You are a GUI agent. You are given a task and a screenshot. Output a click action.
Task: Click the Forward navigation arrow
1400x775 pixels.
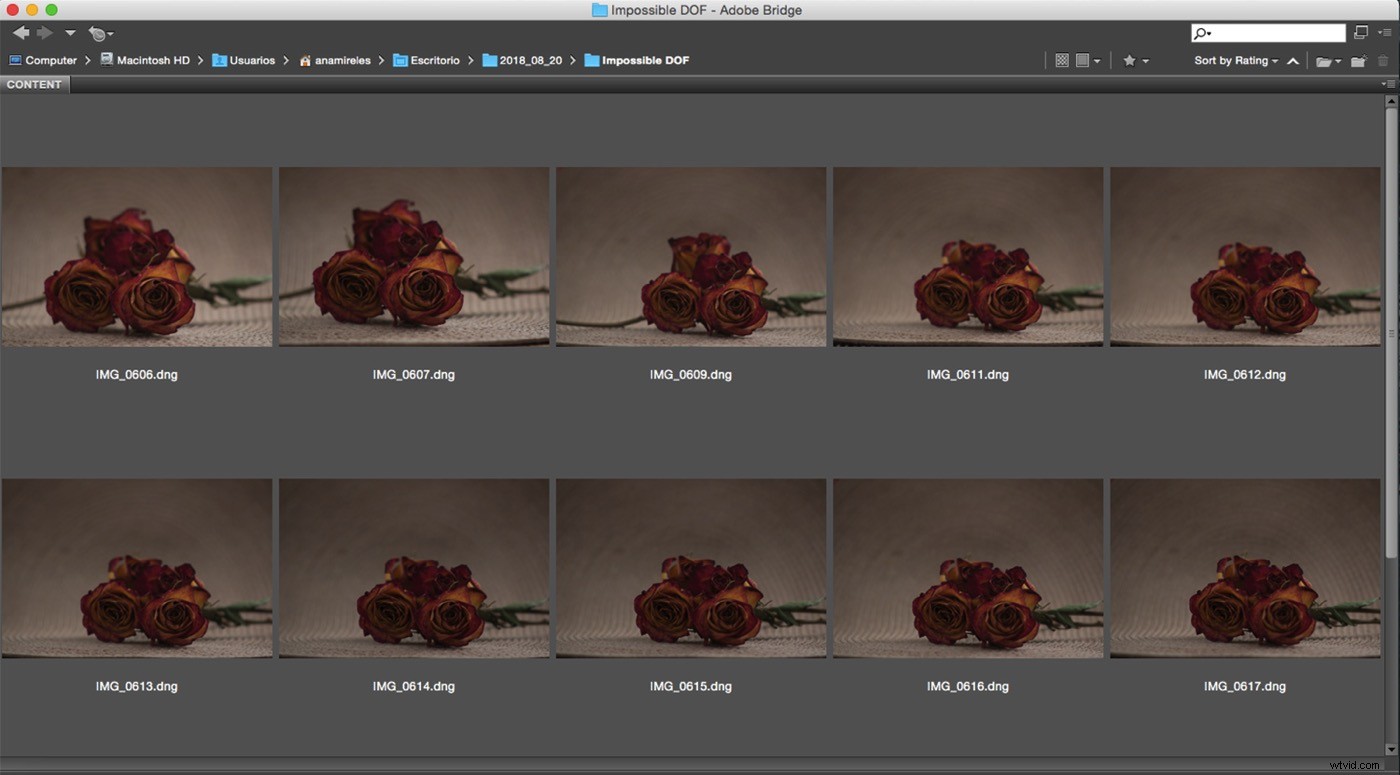(x=44, y=32)
